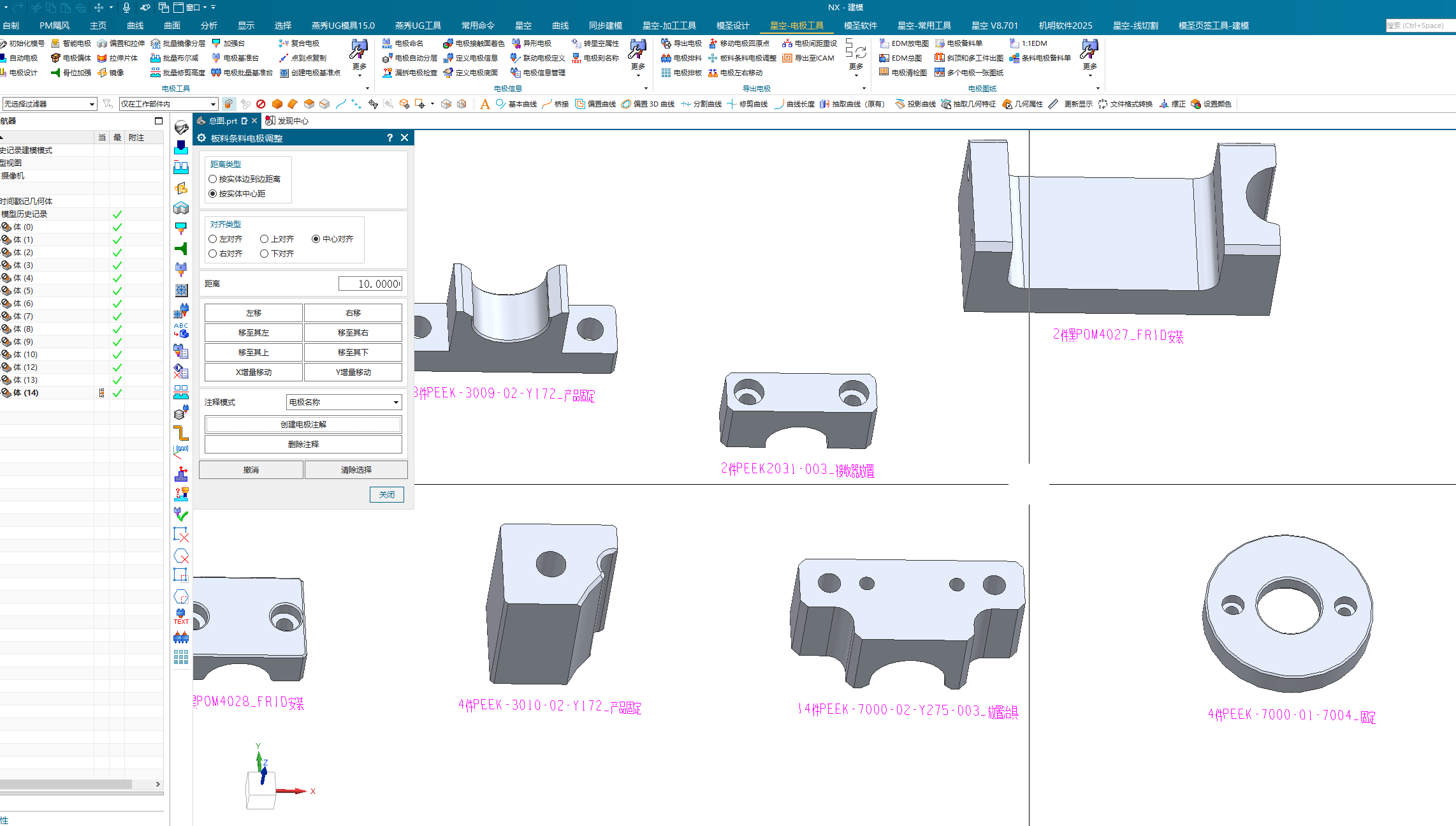
Task: Select the 按实体中心距 radio option
Action: coord(213,194)
